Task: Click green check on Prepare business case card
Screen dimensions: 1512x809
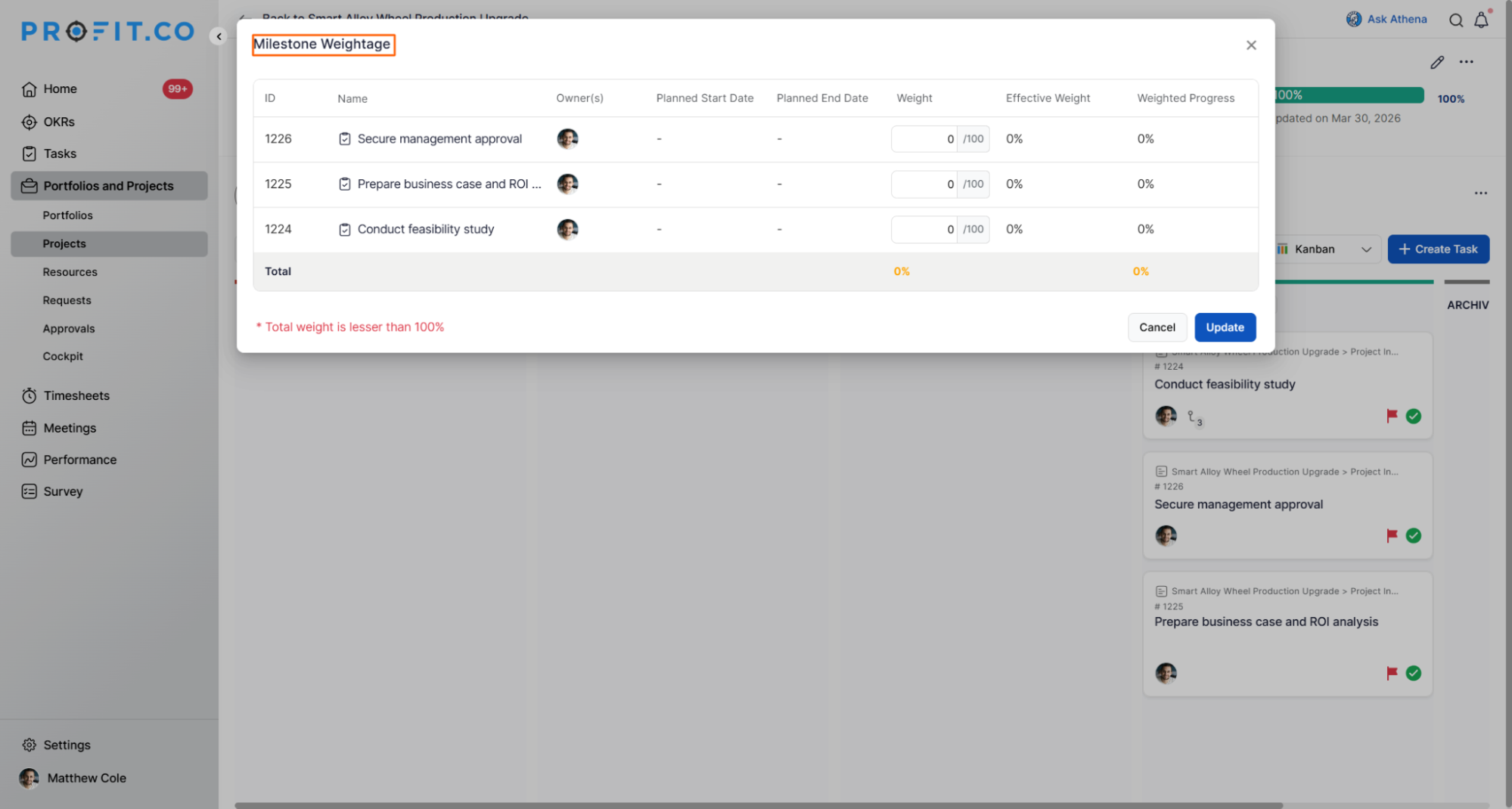Action: (x=1413, y=673)
